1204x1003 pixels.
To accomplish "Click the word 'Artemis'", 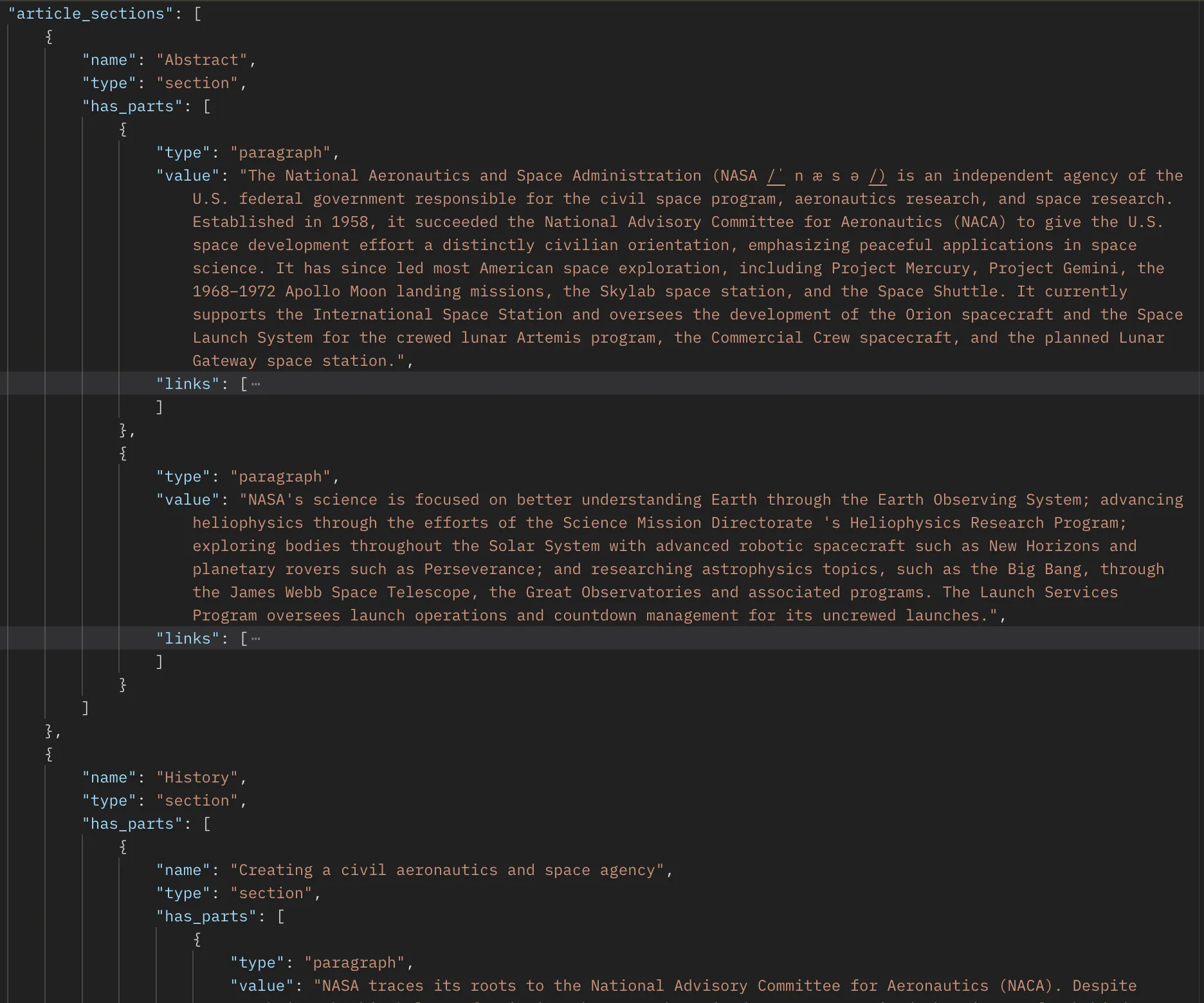I will [549, 338].
